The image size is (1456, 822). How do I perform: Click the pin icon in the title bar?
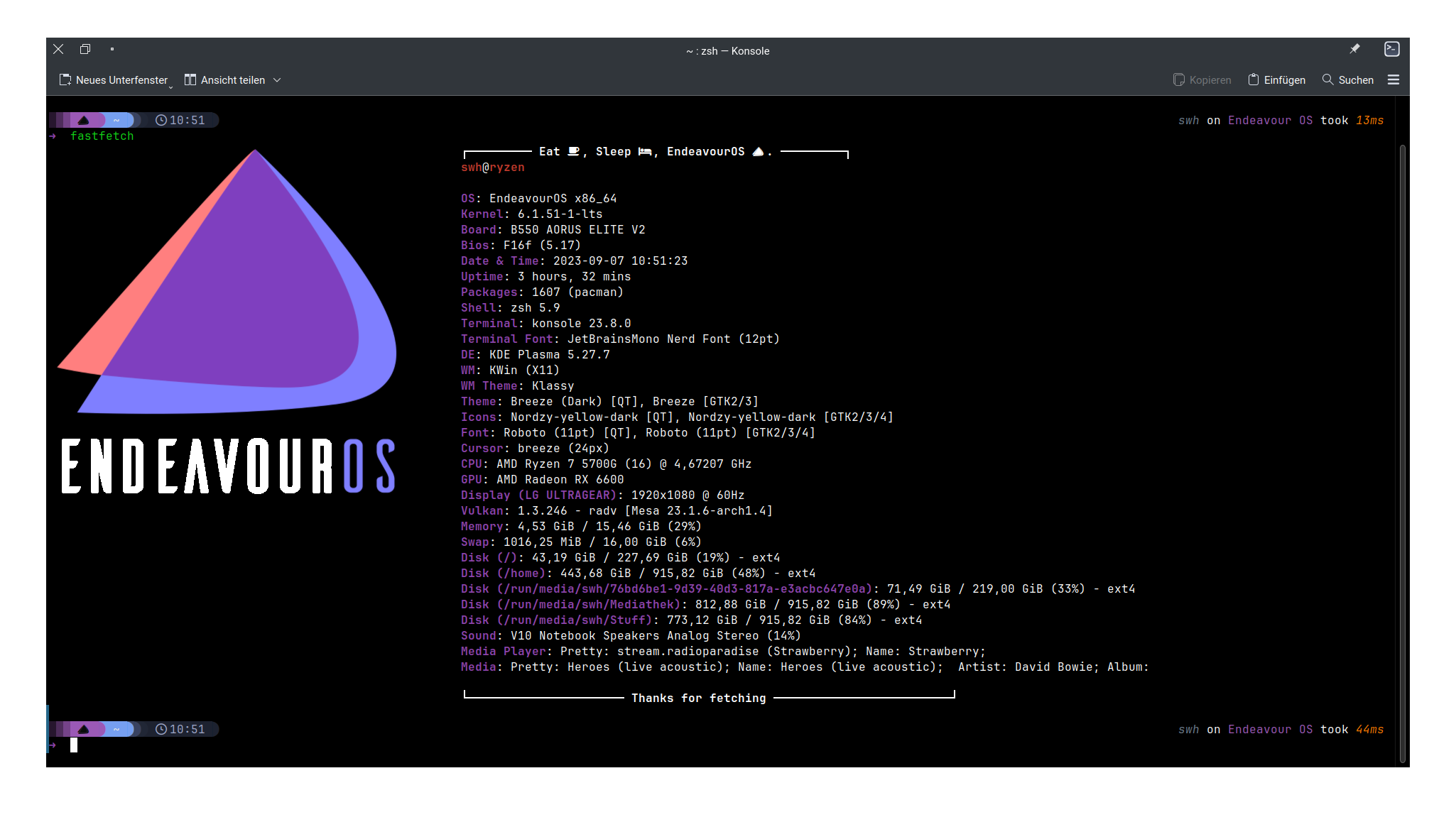click(x=1355, y=49)
